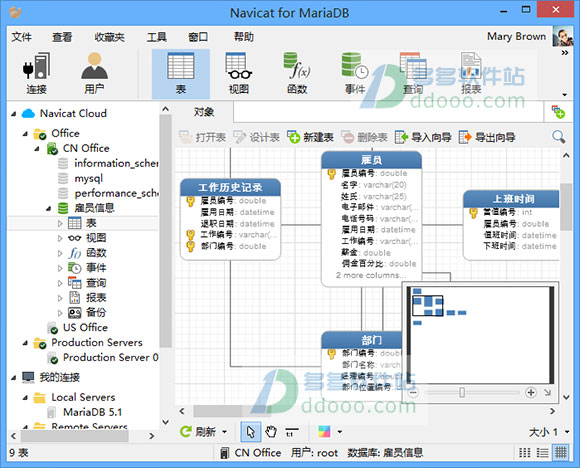Select the 视图 view toolbar icon

pyautogui.click(x=239, y=73)
